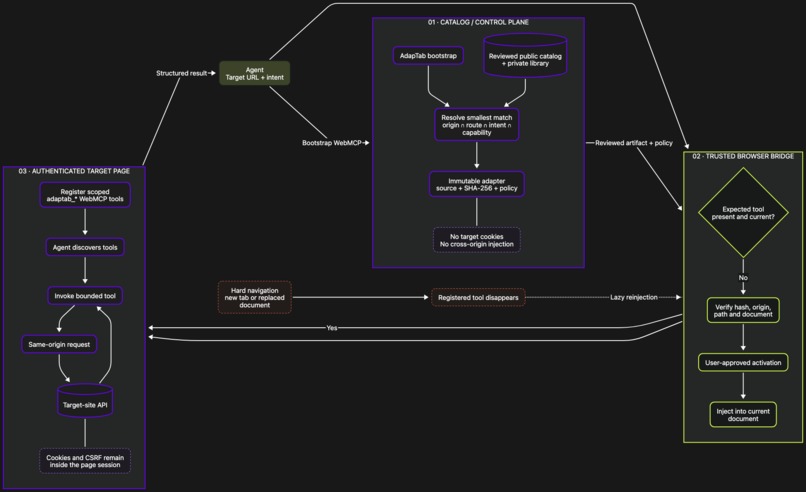Select the Agent discovers tools node
Screen dimensions: 806x492
click(x=85, y=247)
